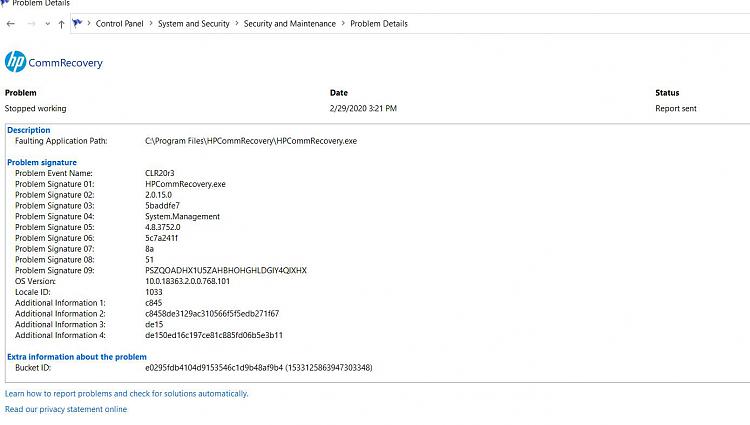Open the recent locations dropdown arrow
Viewport: 750px width, 425px height.
click(x=46, y=24)
